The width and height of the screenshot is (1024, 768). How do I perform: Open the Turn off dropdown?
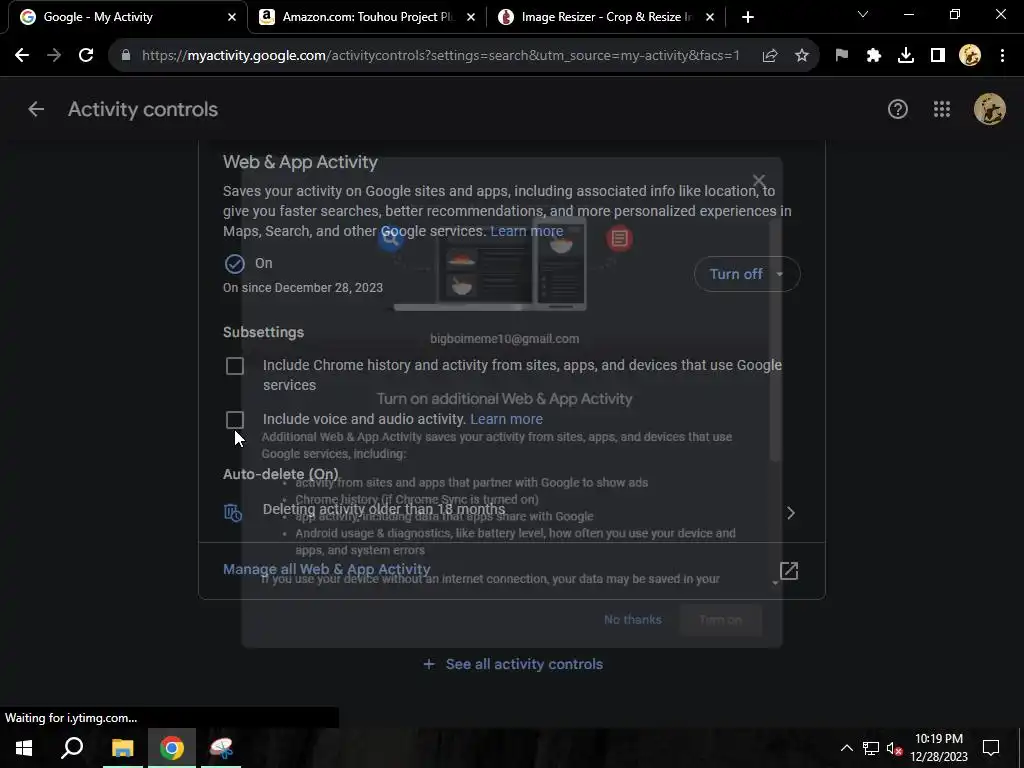coord(746,274)
